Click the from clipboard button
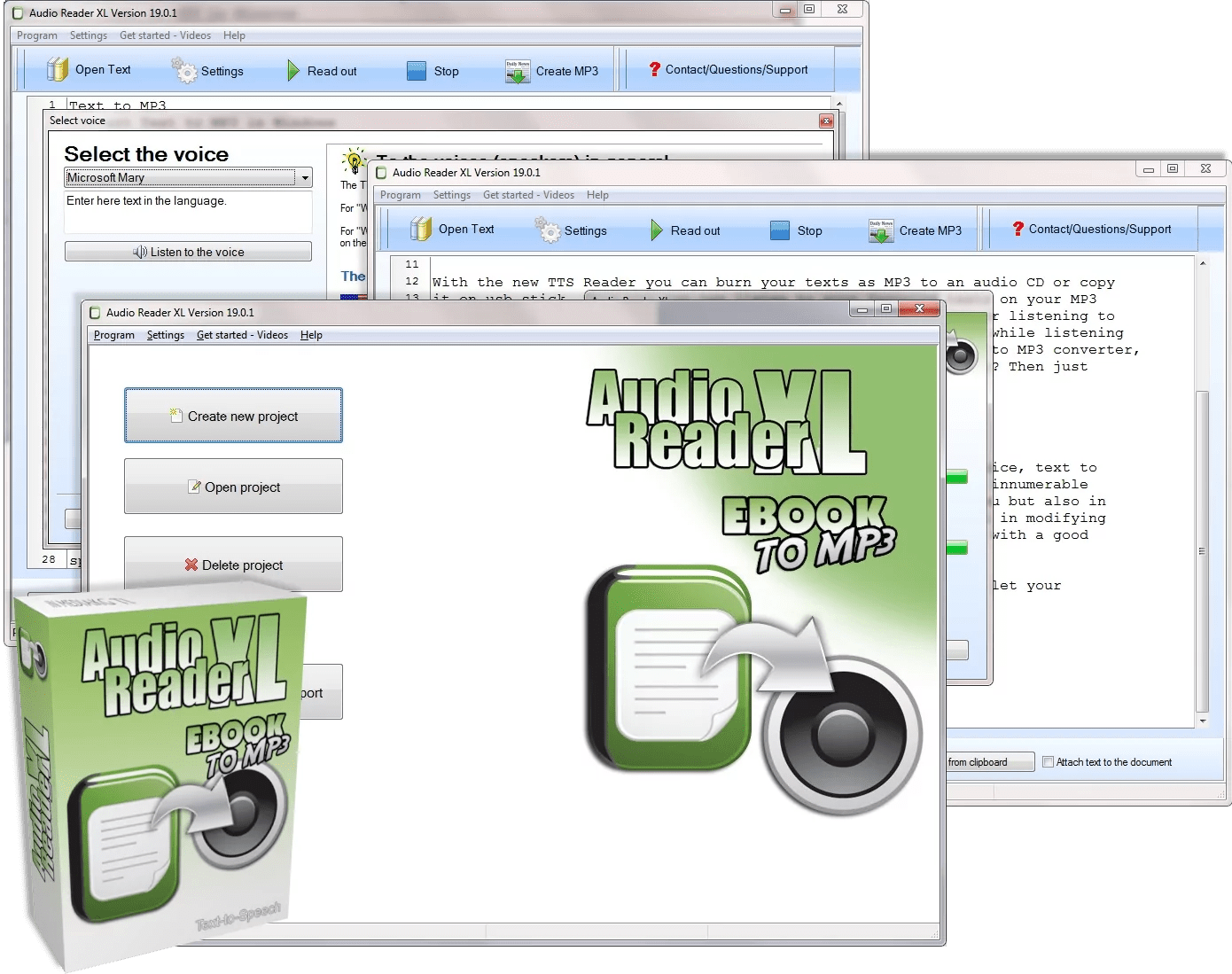 [989, 762]
